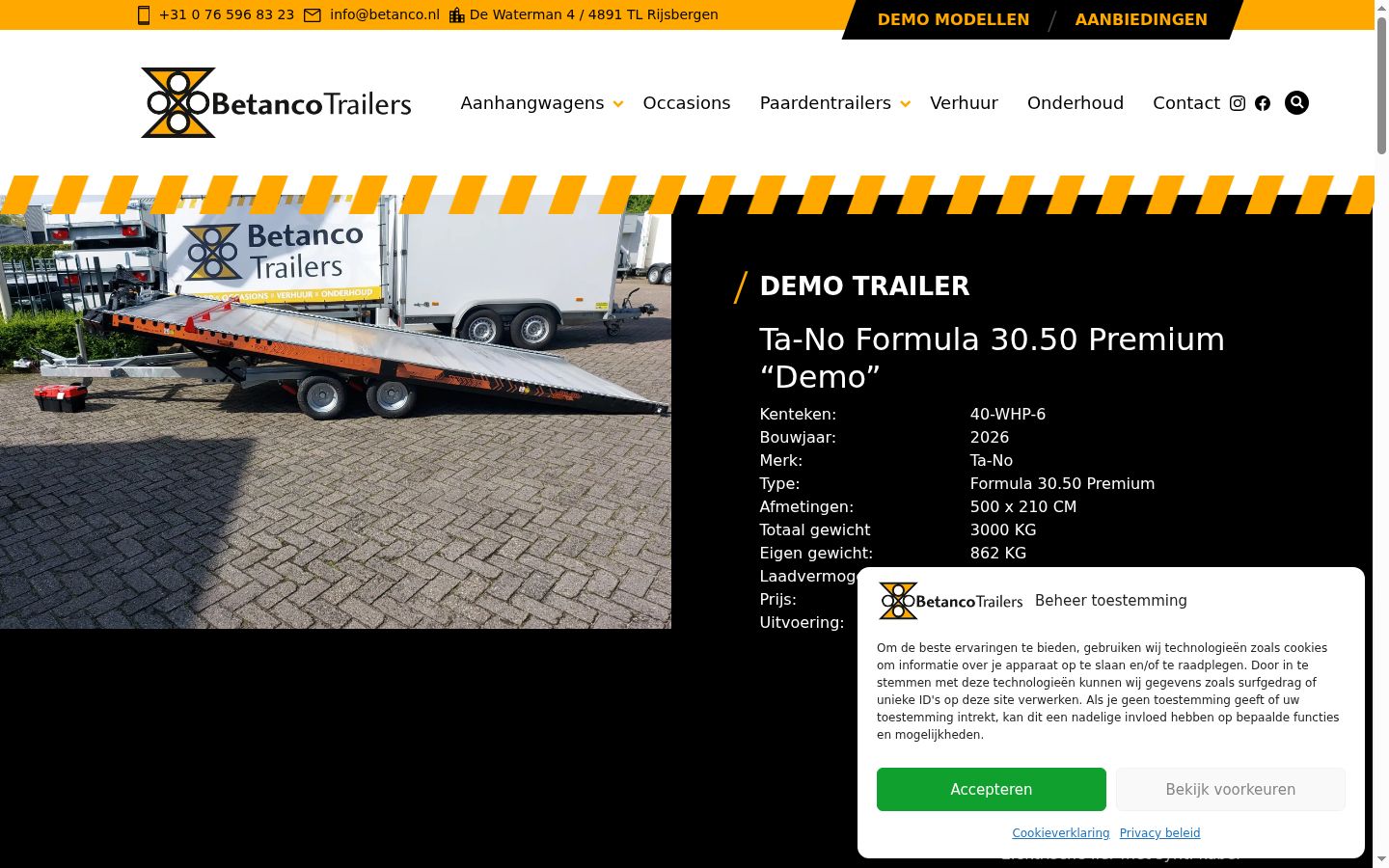Select the Merk value Ta-No
The height and width of the screenshot is (868, 1389).
pos(992,460)
